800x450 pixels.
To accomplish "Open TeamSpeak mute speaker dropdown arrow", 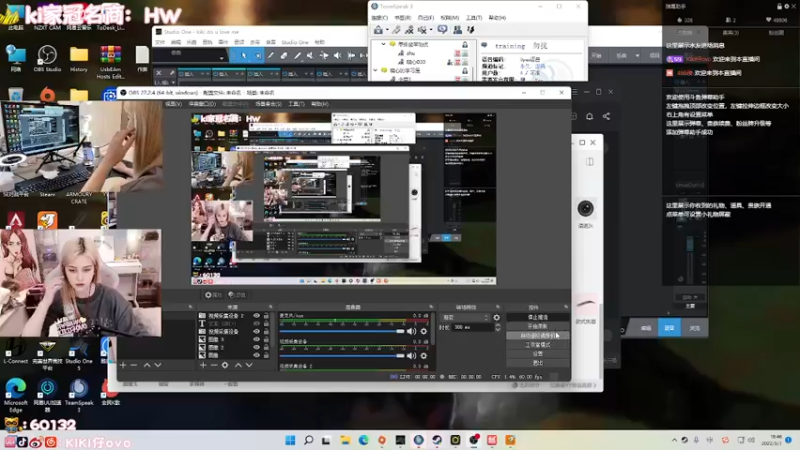I will tap(431, 30).
